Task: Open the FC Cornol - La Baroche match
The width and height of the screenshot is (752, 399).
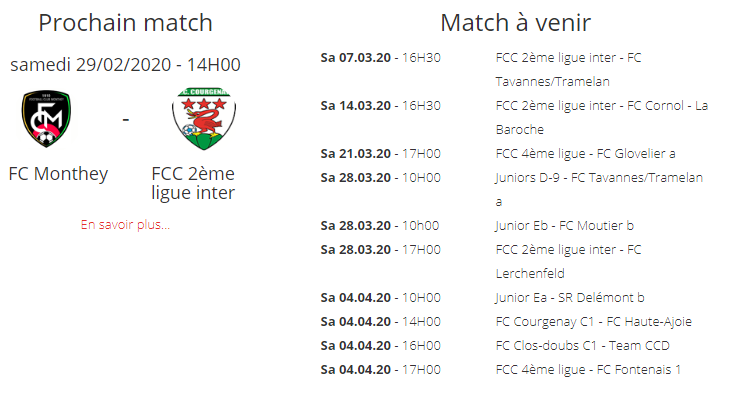Action: point(602,117)
